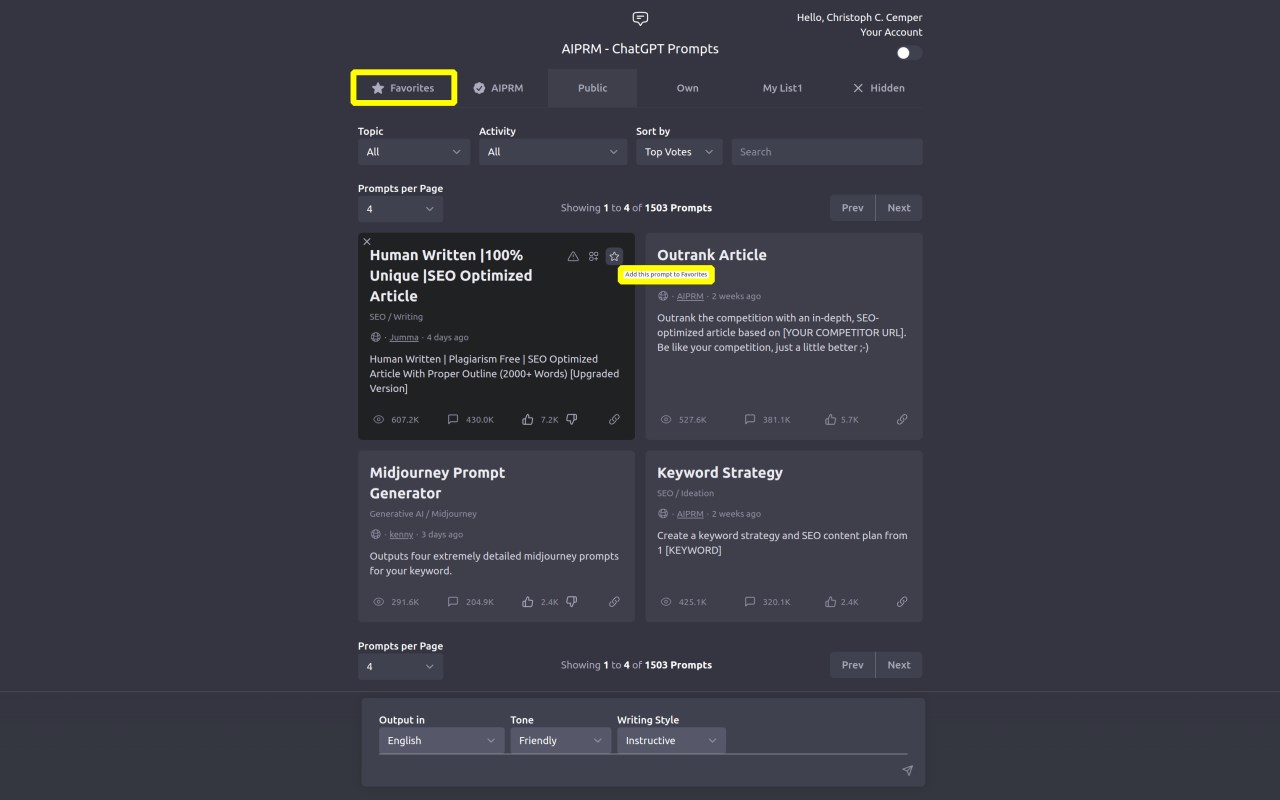Switch to the Favorites tab
1280x800 pixels.
pos(404,88)
